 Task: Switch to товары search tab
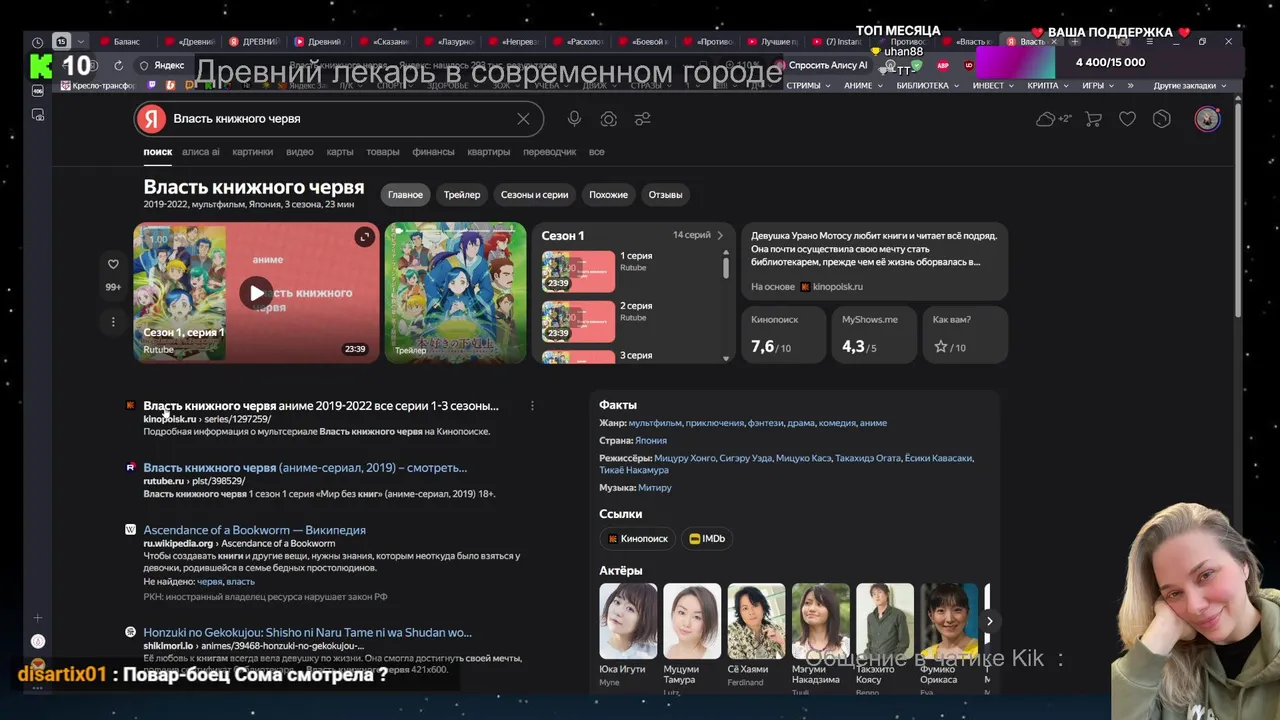click(382, 152)
